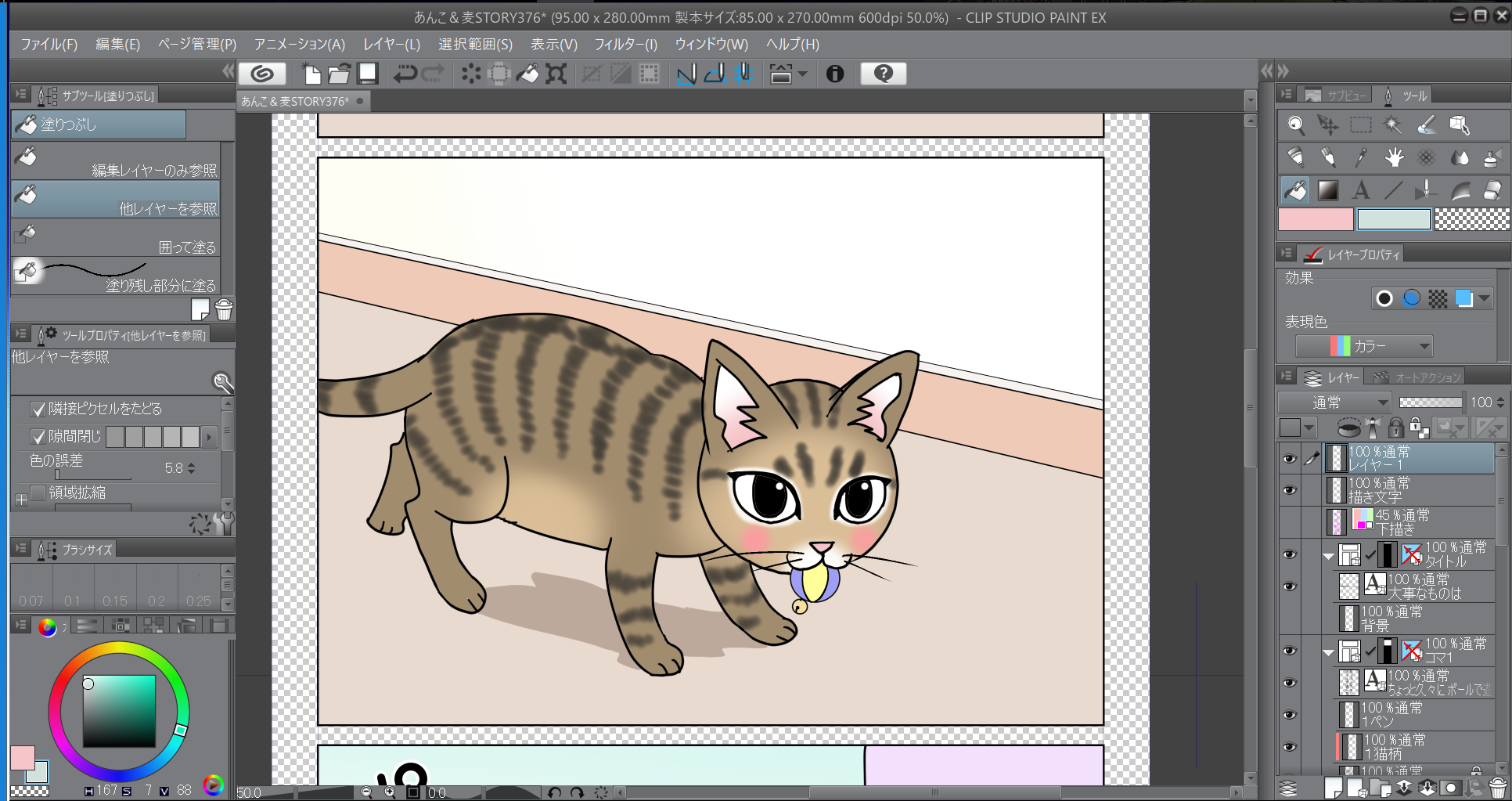Viewport: 1512px width, 801px height.
Task: Click the scale/transform icon in toolbar
Action: point(556,74)
